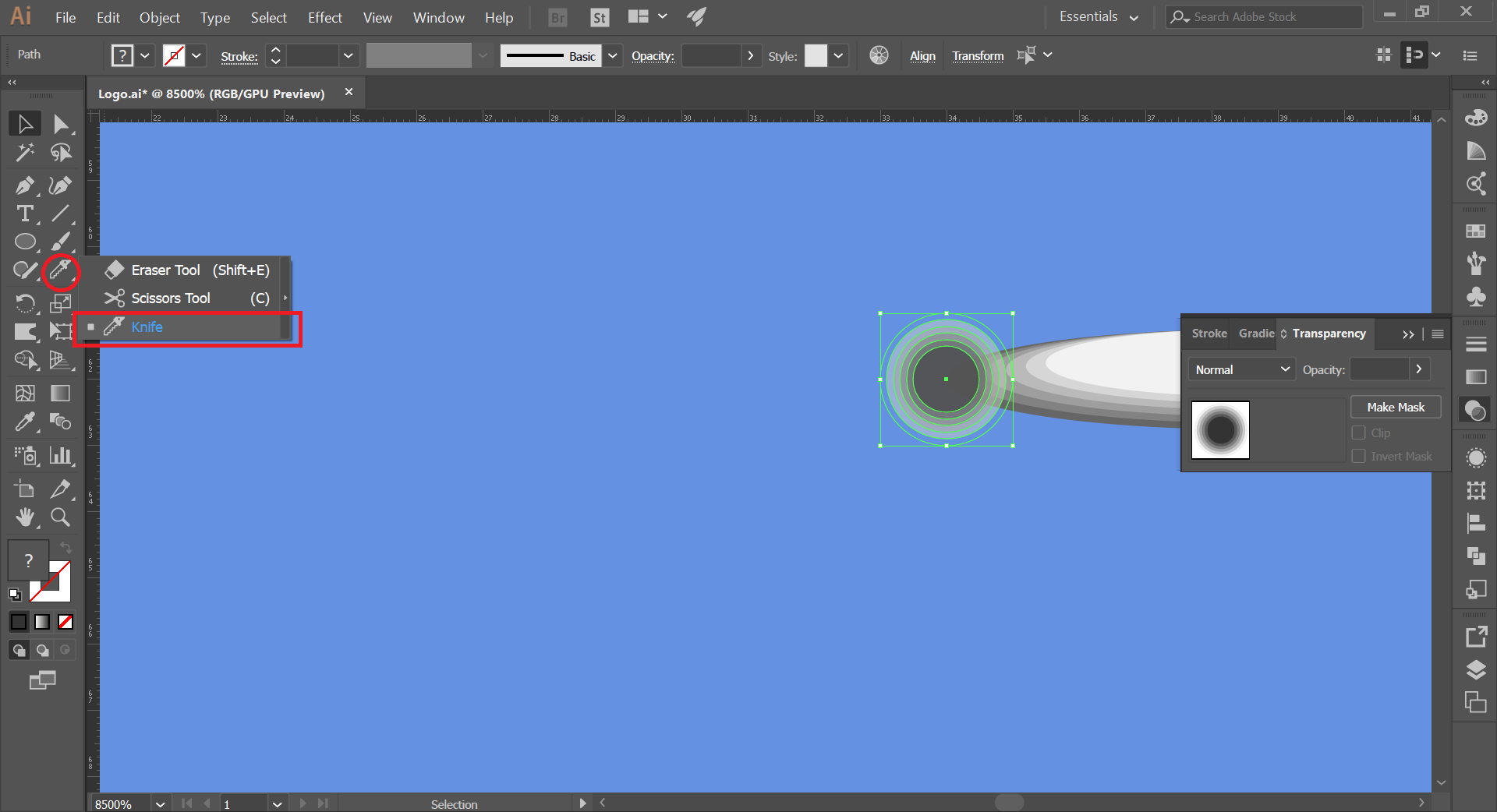The image size is (1497, 812).
Task: Select the Lasso tool
Action: pos(61,153)
